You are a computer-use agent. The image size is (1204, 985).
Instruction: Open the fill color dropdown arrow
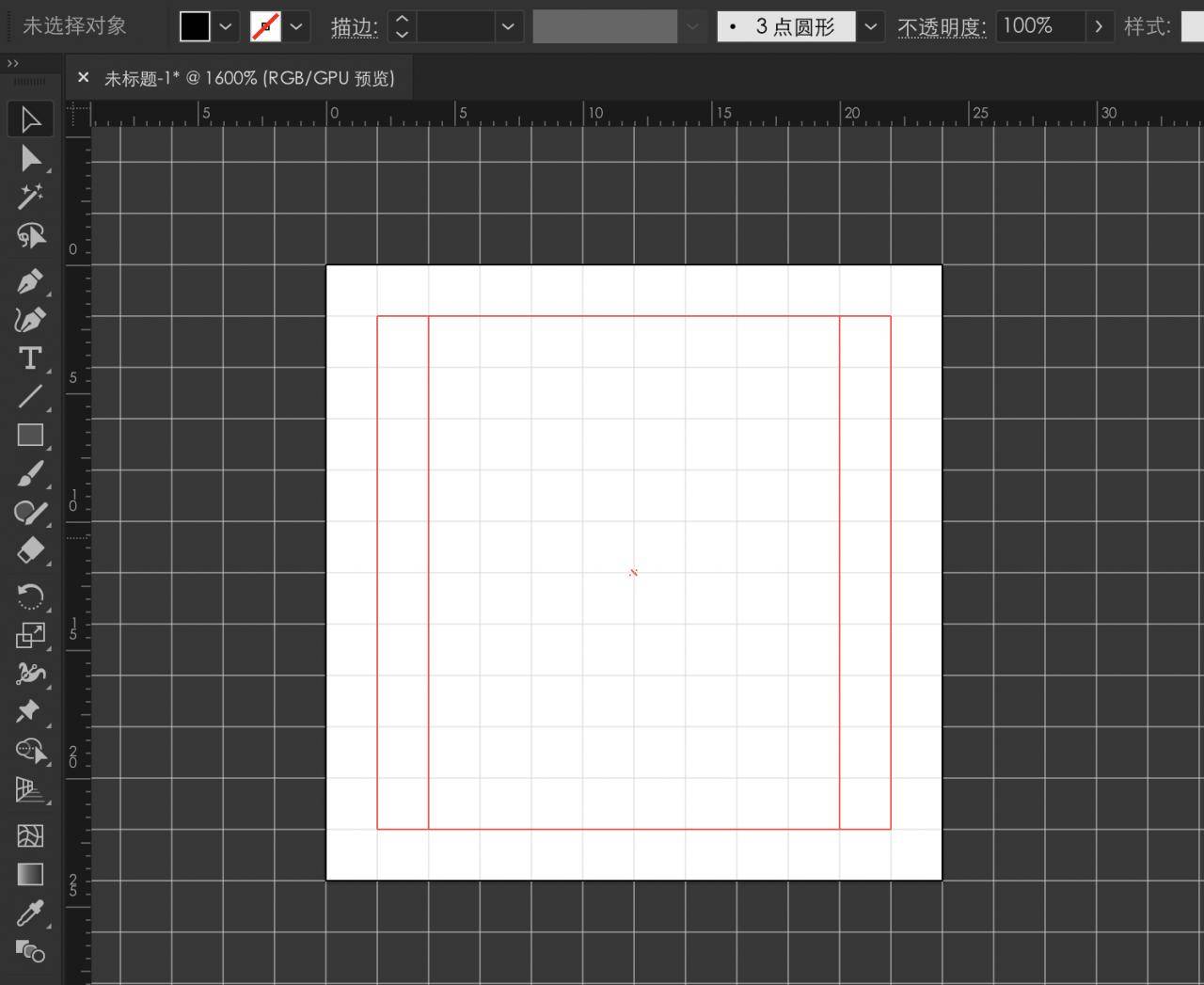(226, 26)
